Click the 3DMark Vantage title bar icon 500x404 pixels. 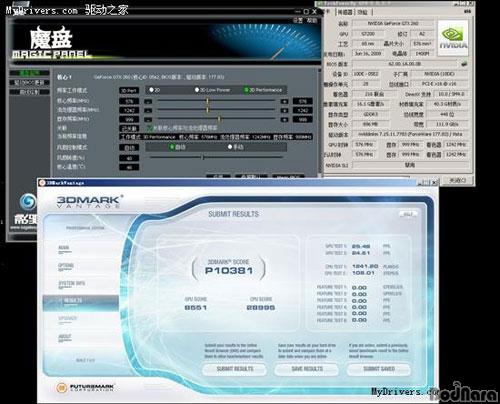click(42, 183)
